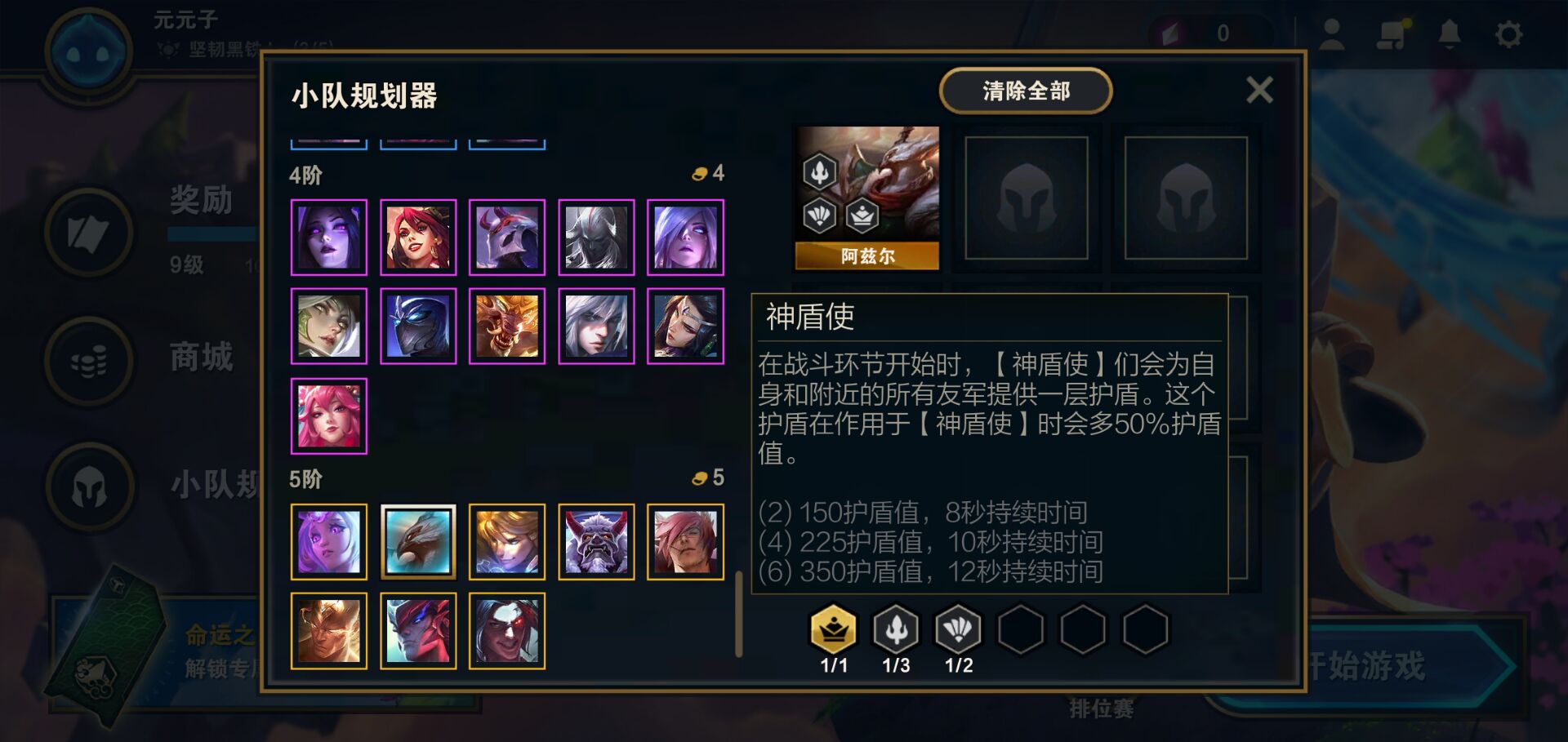Click the second empty helmet team slot
This screenshot has height=742, width=1568.
tap(1027, 198)
